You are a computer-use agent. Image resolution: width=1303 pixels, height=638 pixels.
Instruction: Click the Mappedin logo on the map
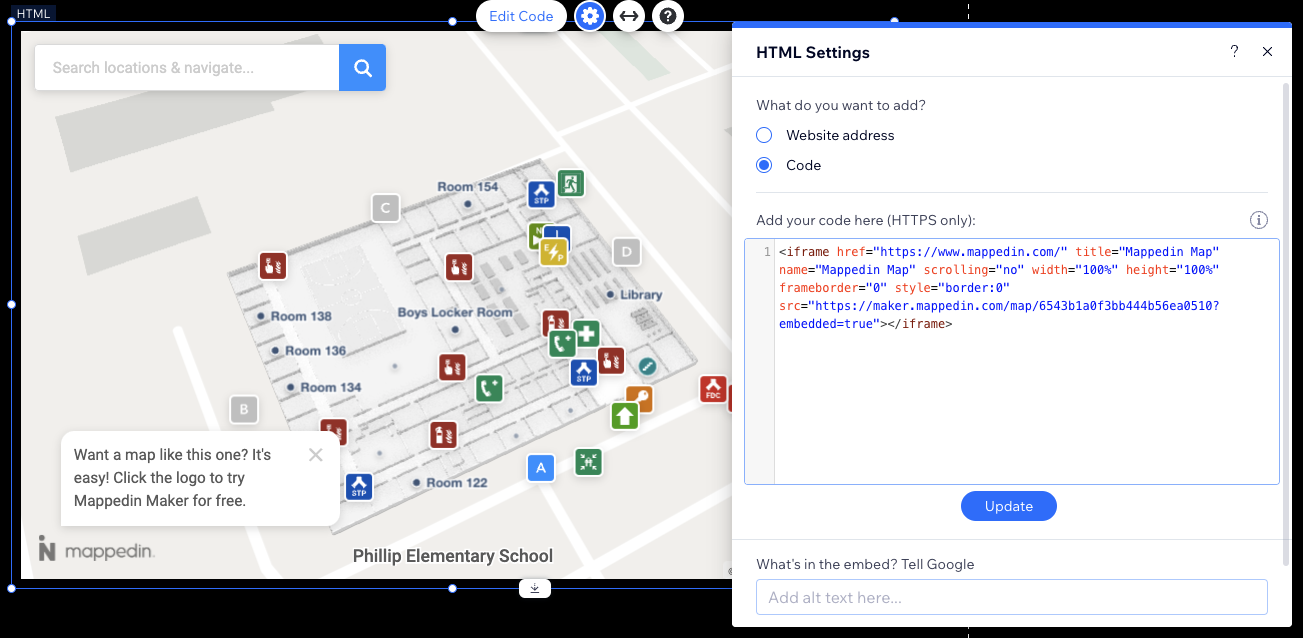coord(97,549)
